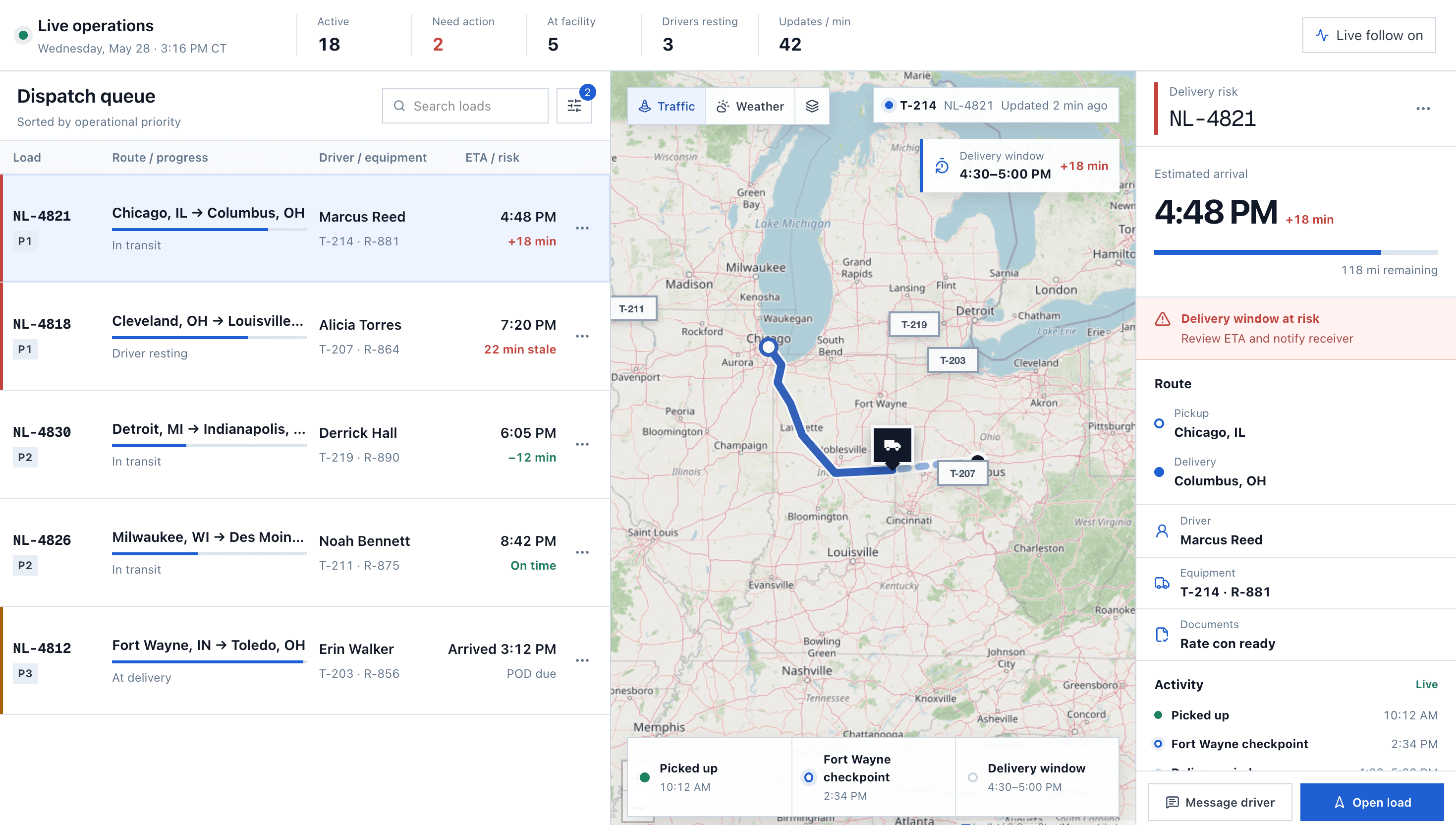Sort by ETA / risk column header
This screenshot has height=825, width=1456.
492,158
